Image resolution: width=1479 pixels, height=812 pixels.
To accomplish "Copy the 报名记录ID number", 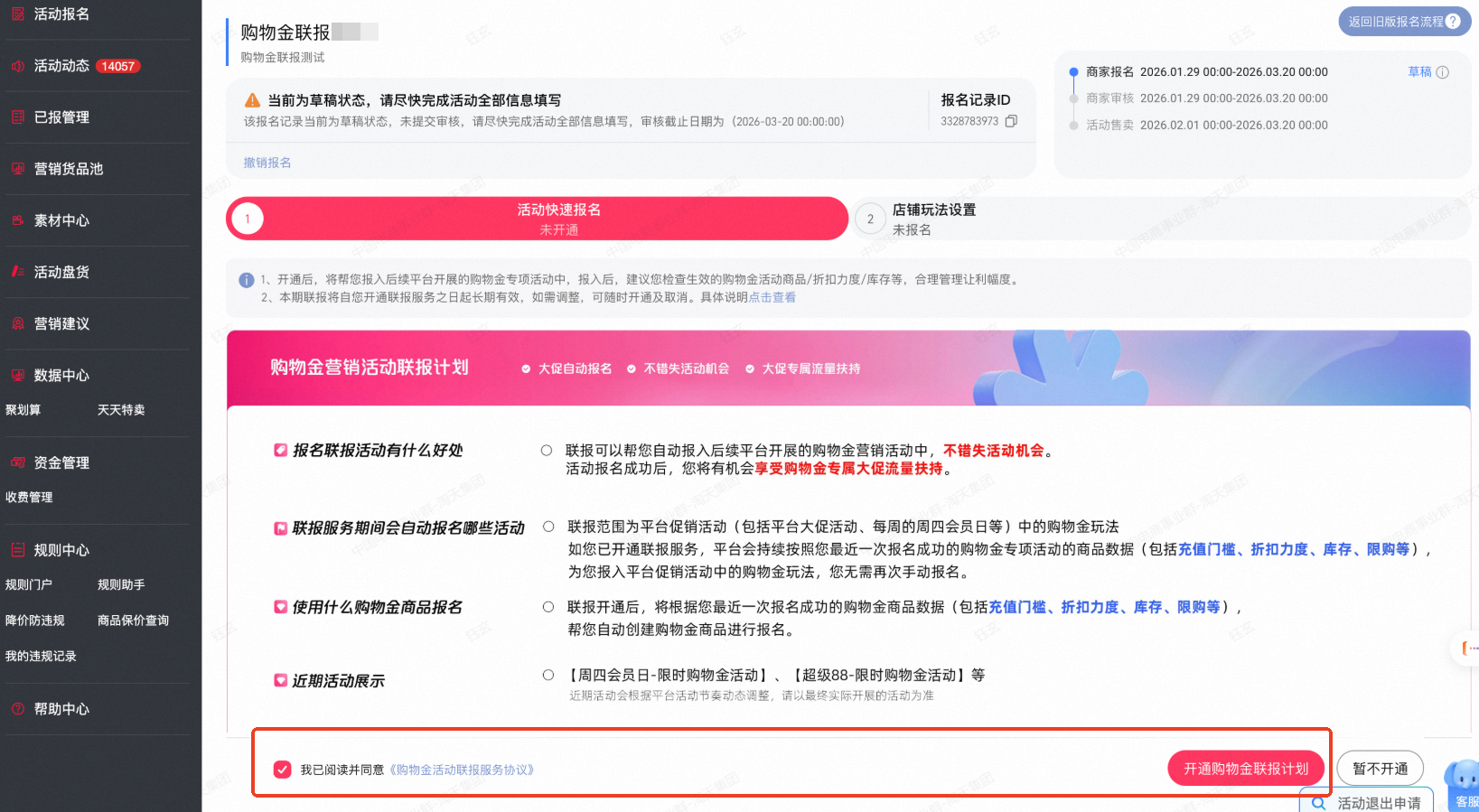I will pos(1012,121).
